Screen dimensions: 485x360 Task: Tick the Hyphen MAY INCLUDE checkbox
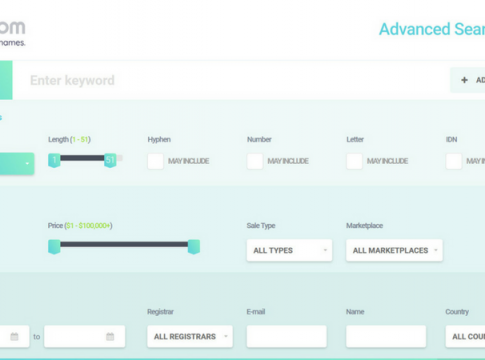[x=155, y=161]
